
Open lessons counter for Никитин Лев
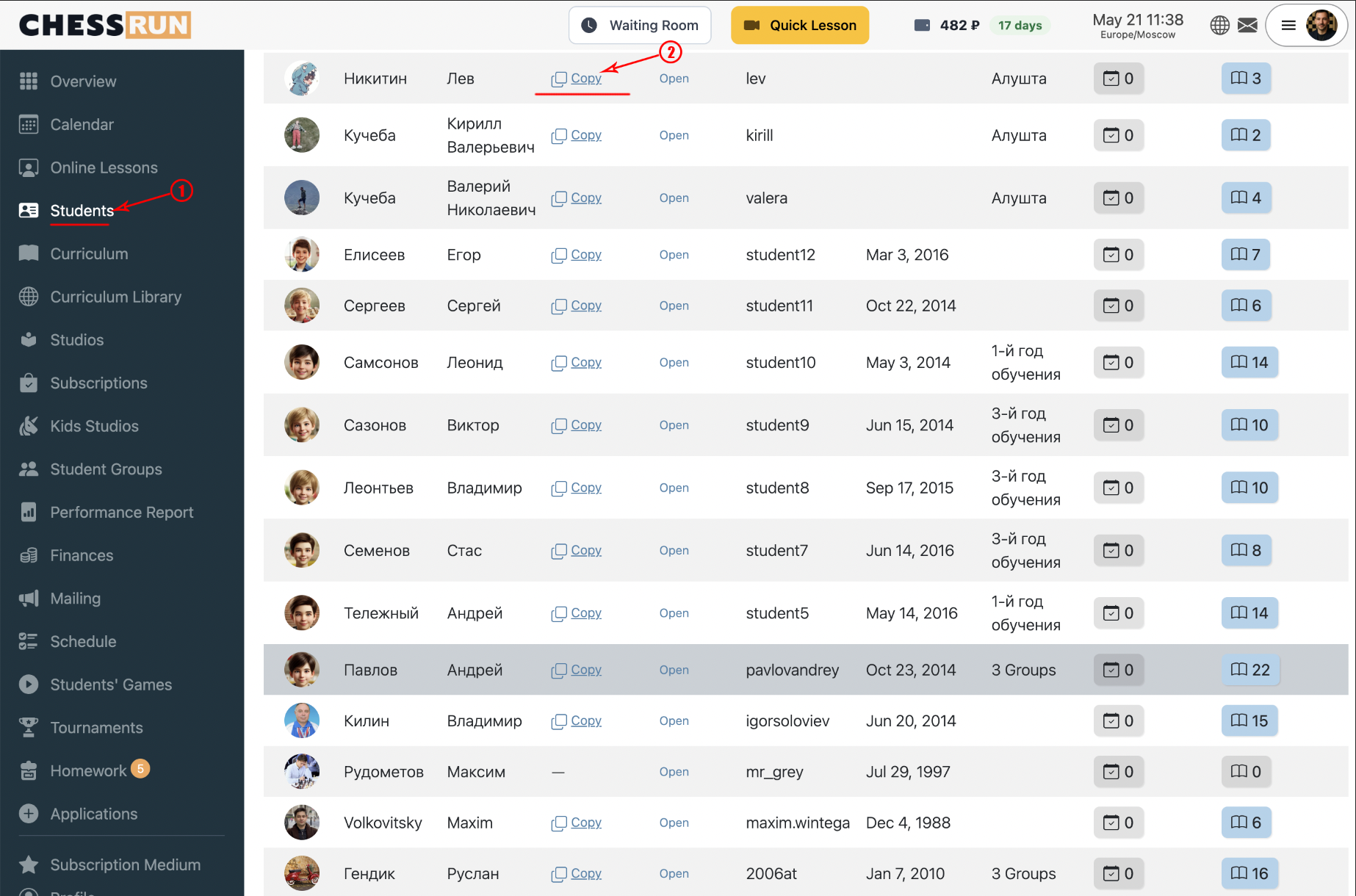[1118, 79]
